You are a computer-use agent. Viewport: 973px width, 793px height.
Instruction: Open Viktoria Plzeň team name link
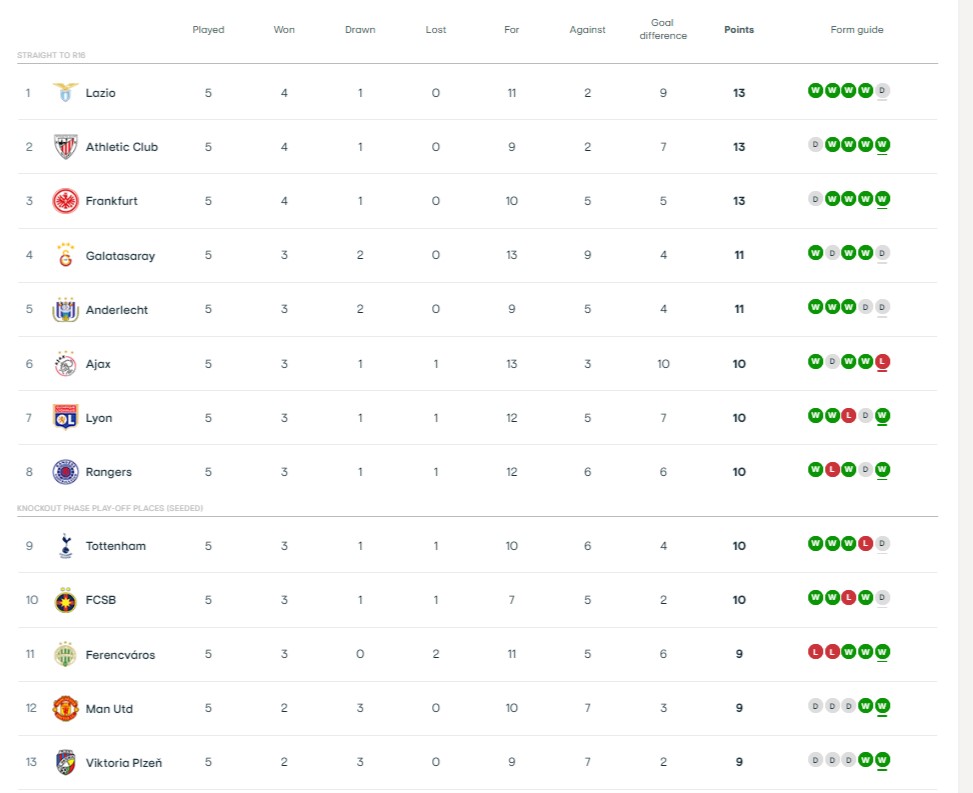point(123,763)
